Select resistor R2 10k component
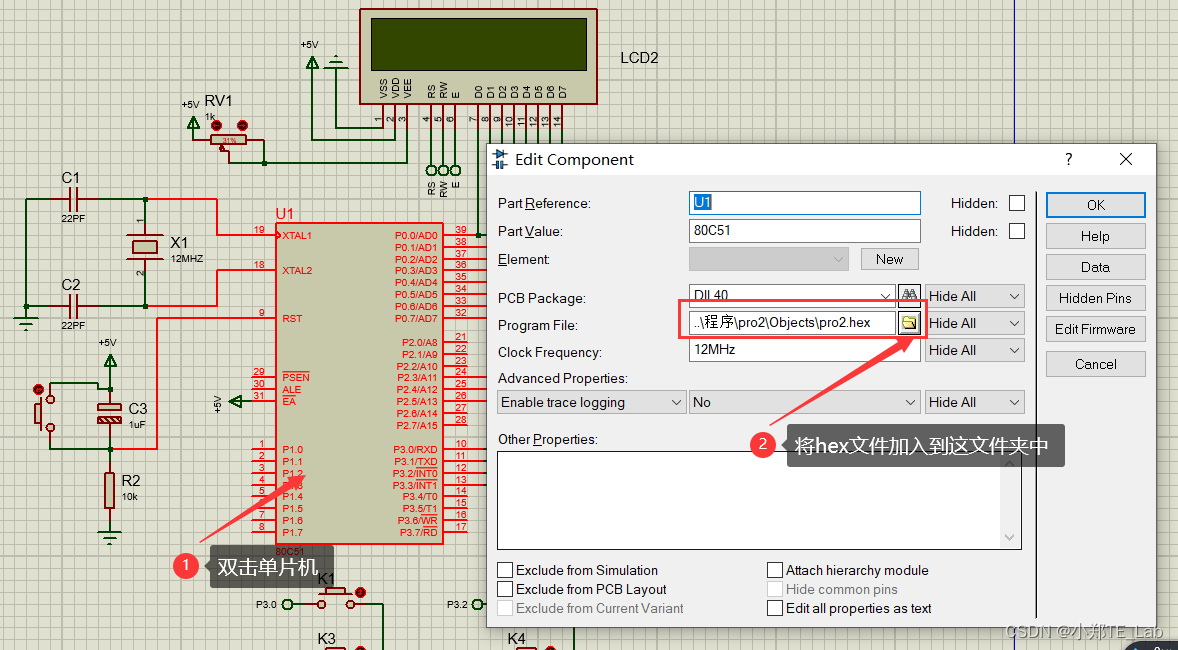 110,490
